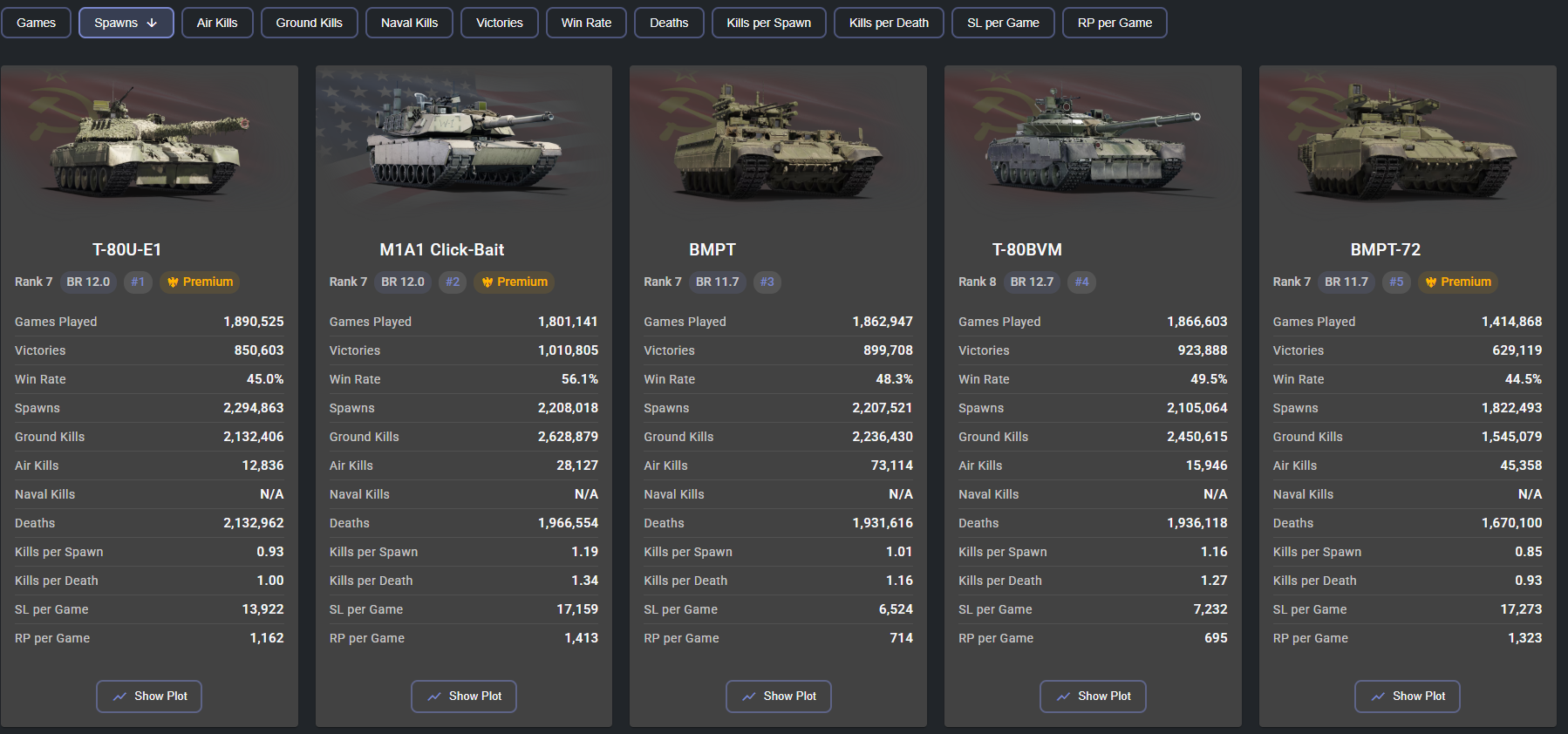Select BMPT deaths value 1,931,616
The height and width of the screenshot is (734, 1568).
tap(883, 523)
